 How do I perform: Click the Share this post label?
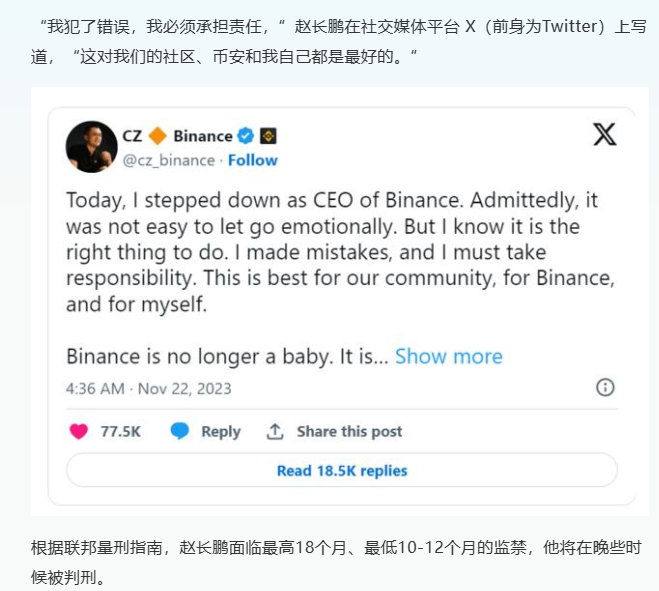pos(349,432)
